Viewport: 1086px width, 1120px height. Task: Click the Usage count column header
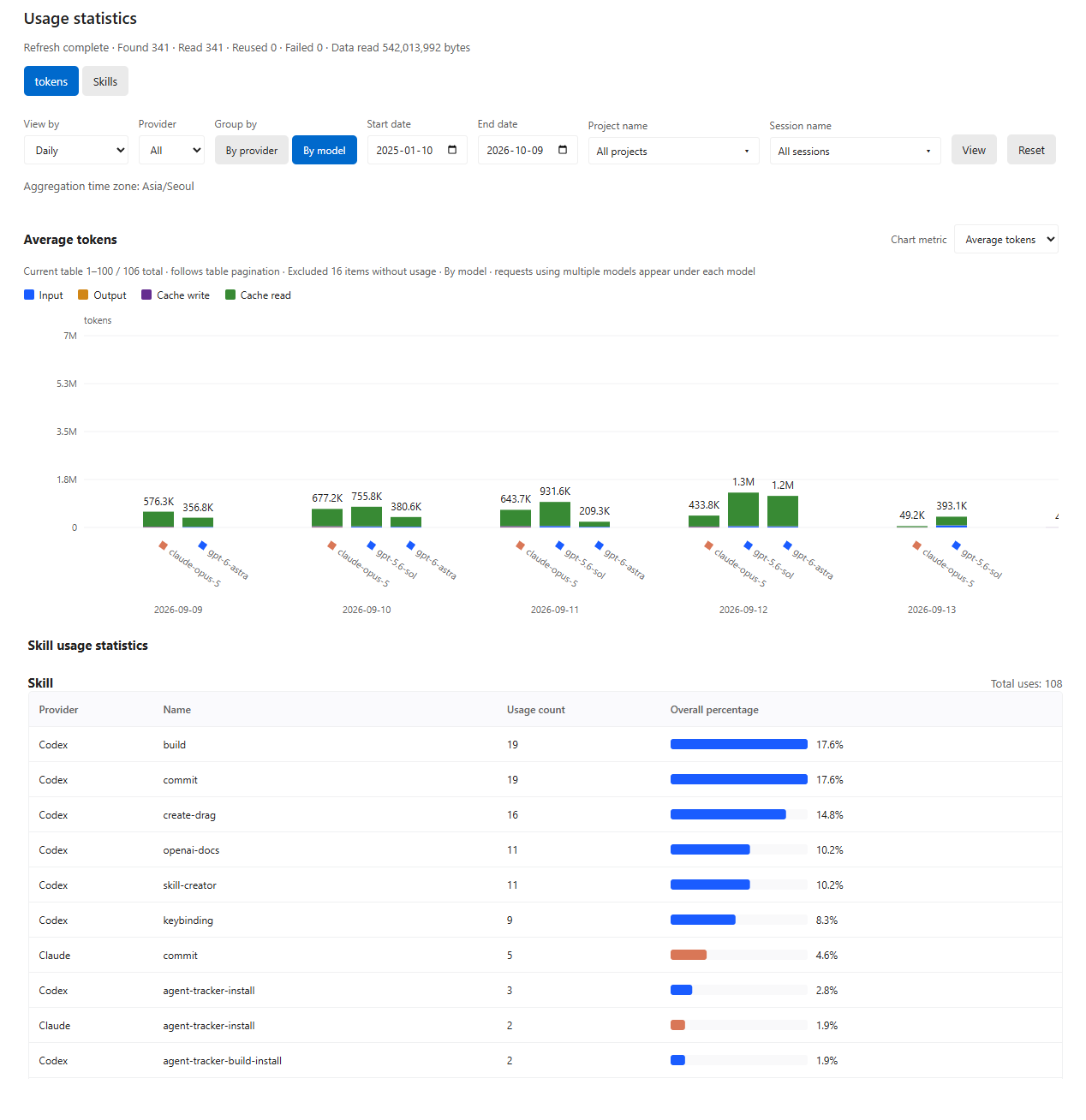(536, 710)
